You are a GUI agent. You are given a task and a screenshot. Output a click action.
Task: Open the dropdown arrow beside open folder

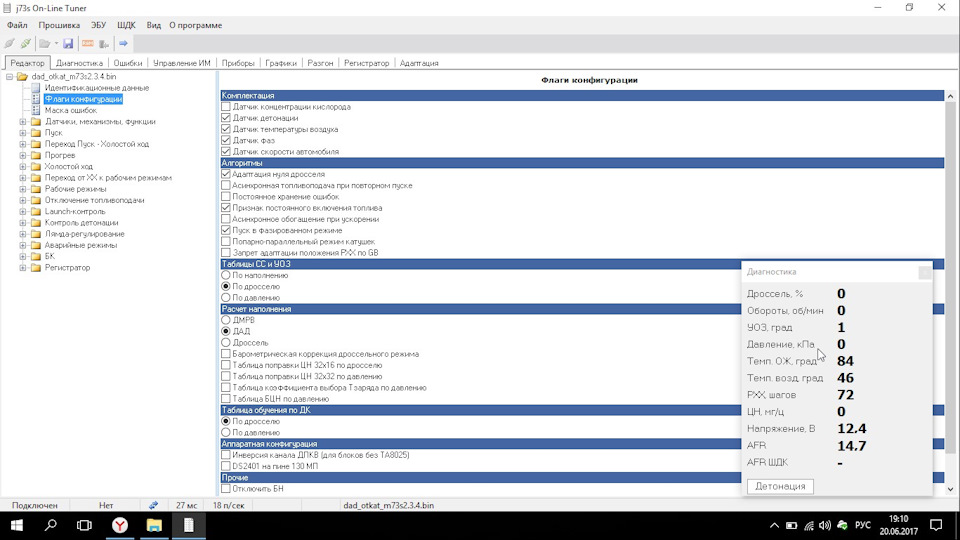point(56,44)
